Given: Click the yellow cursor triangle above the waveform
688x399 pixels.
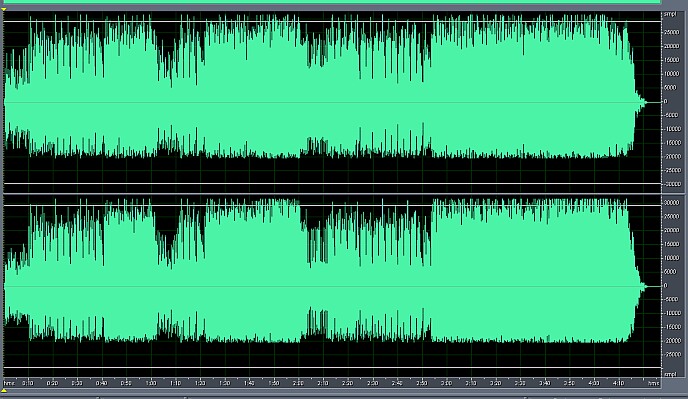Looking at the screenshot, I should pyautogui.click(x=4, y=9).
